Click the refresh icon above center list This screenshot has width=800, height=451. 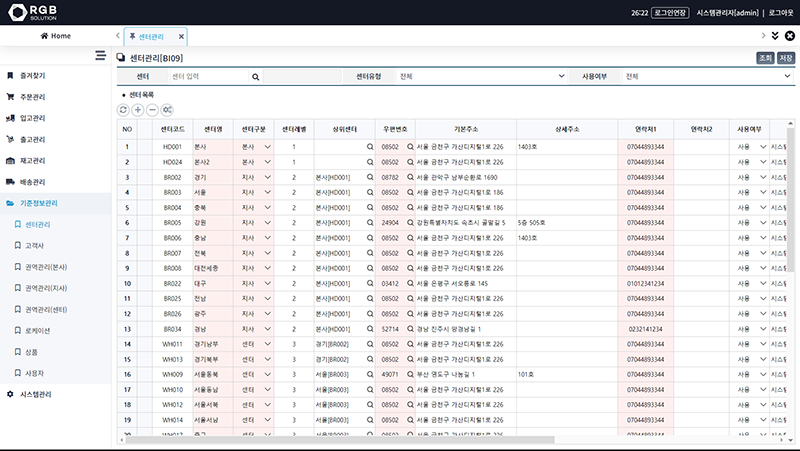pos(123,110)
